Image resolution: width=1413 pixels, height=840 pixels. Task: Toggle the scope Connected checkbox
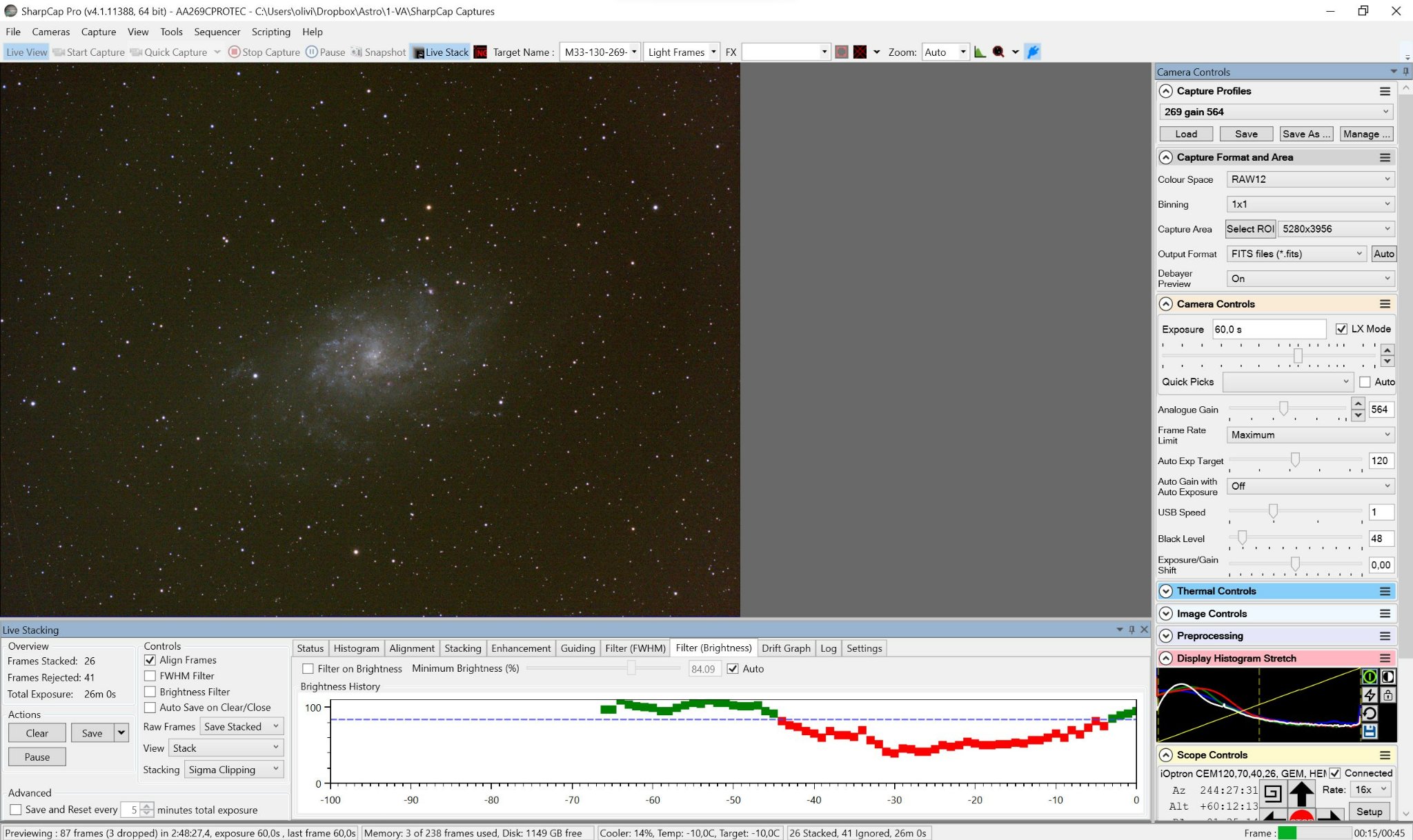[1335, 773]
